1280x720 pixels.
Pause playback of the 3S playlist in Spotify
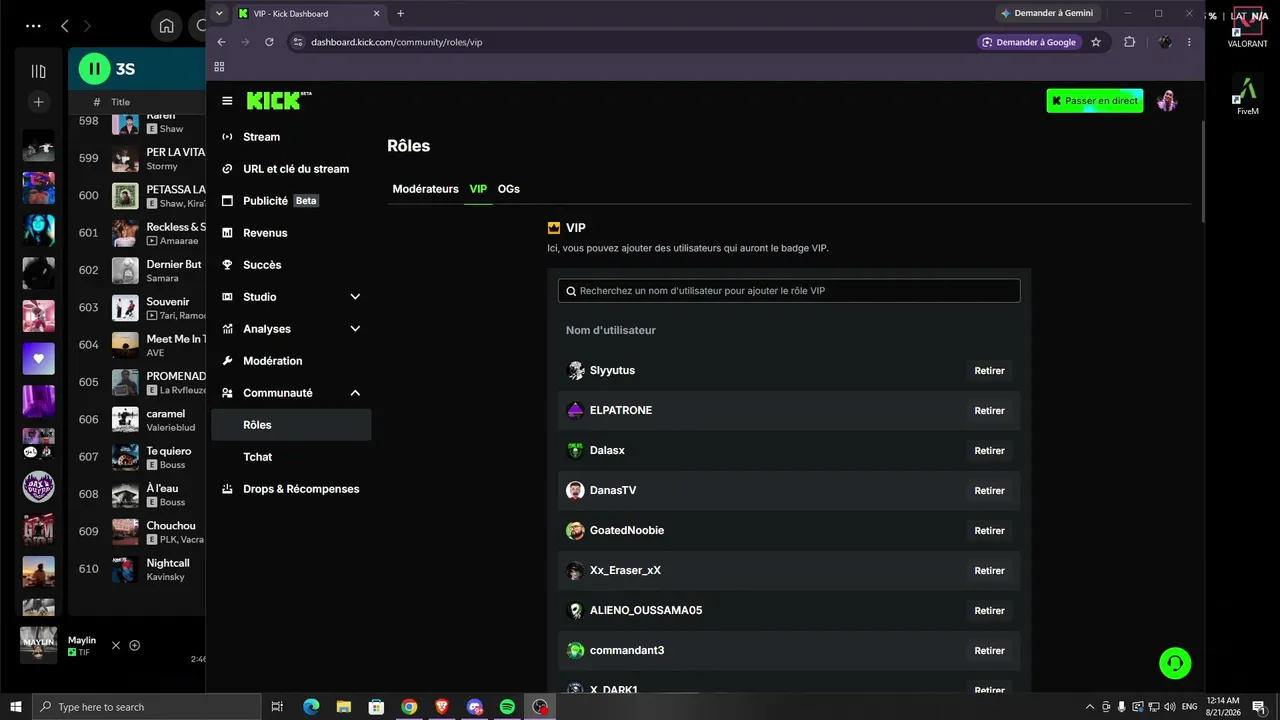[94, 69]
